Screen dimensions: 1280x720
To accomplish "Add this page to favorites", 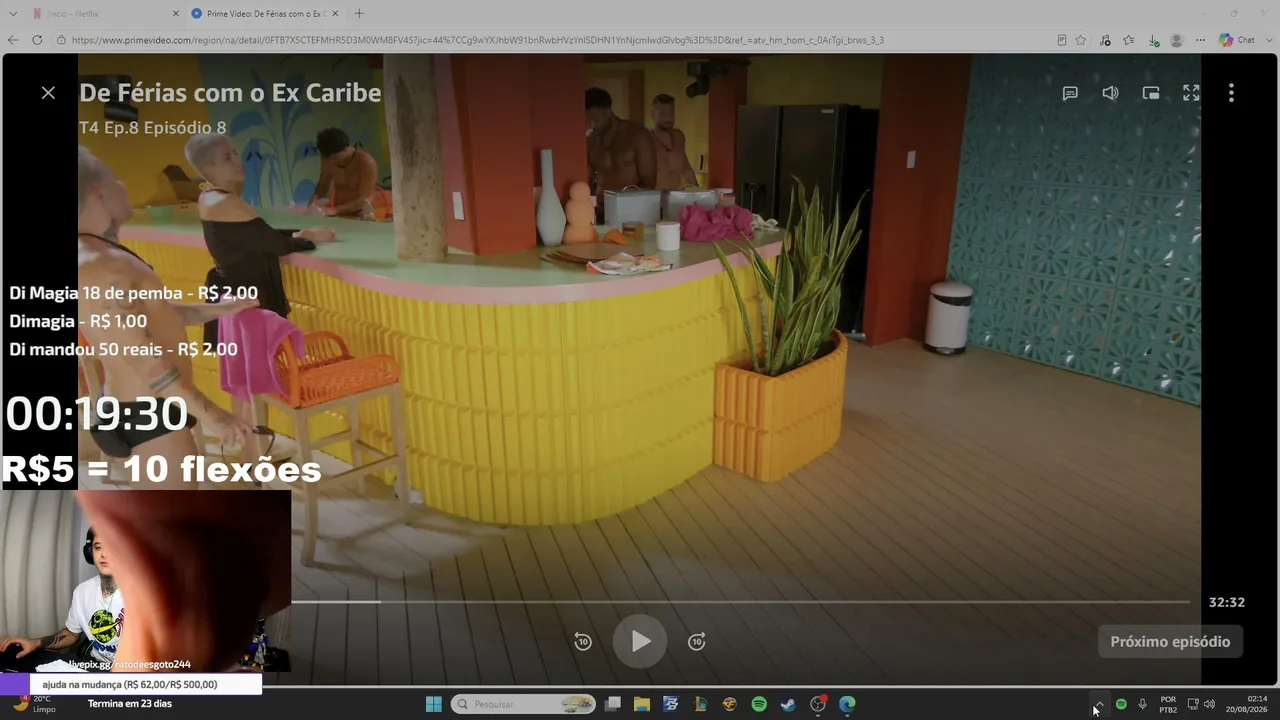I will click(x=1081, y=40).
